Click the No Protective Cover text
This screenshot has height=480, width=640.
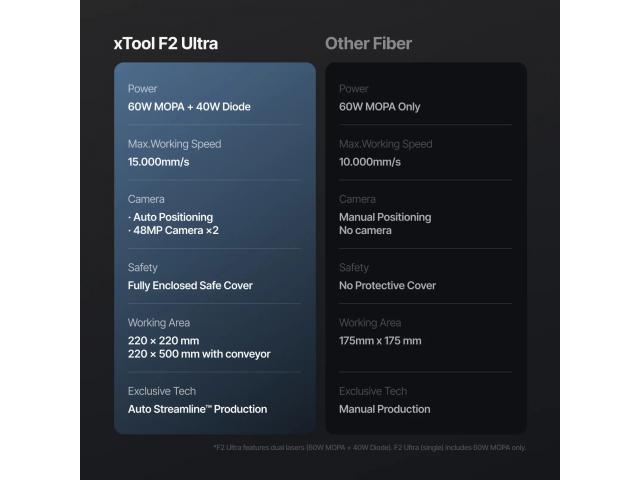point(387,286)
